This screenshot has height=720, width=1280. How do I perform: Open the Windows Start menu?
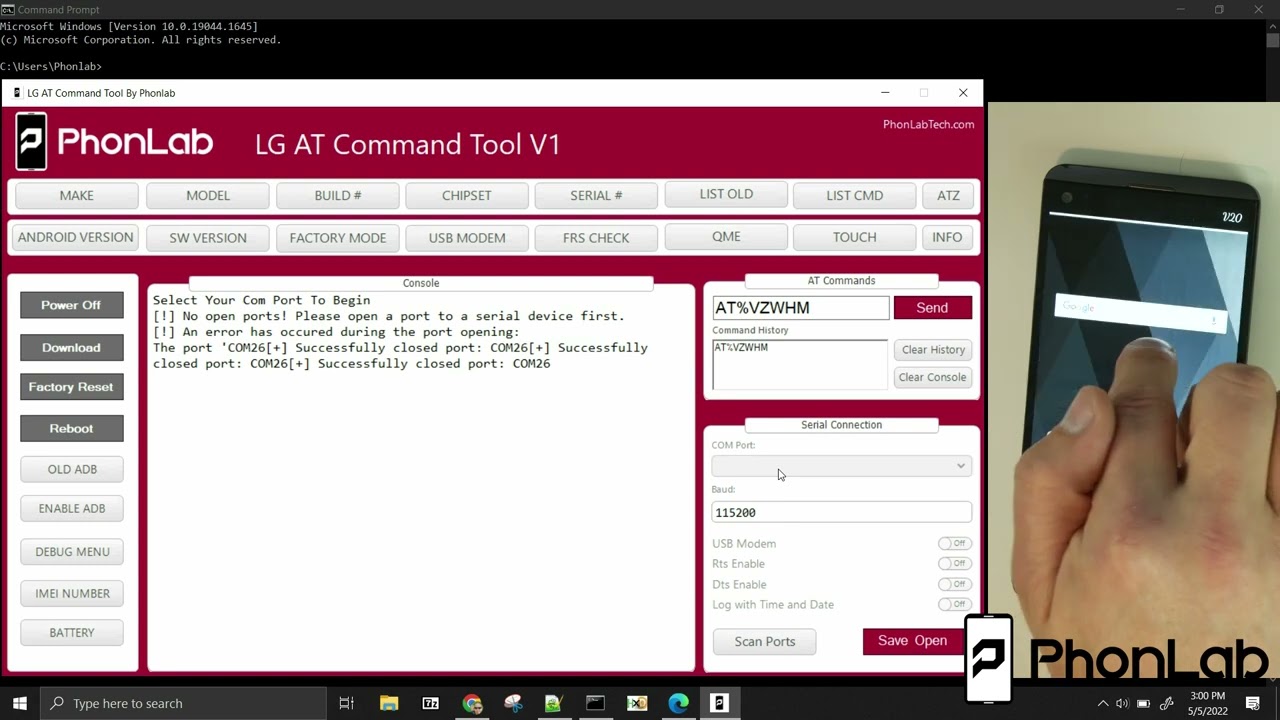point(19,703)
